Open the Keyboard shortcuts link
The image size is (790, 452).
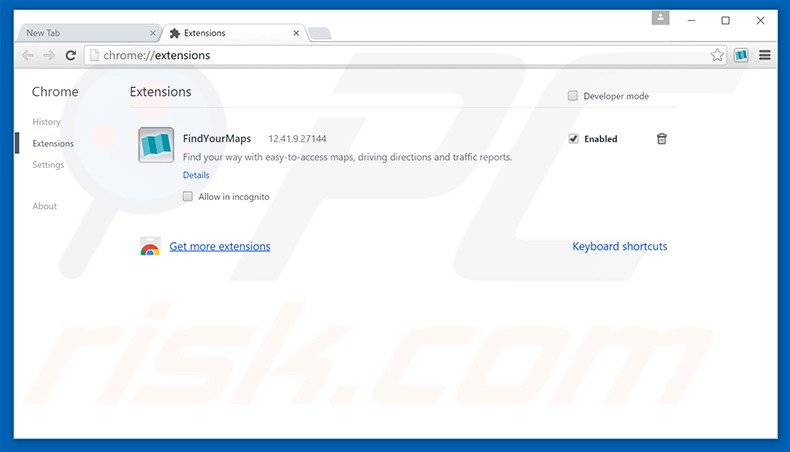point(620,246)
